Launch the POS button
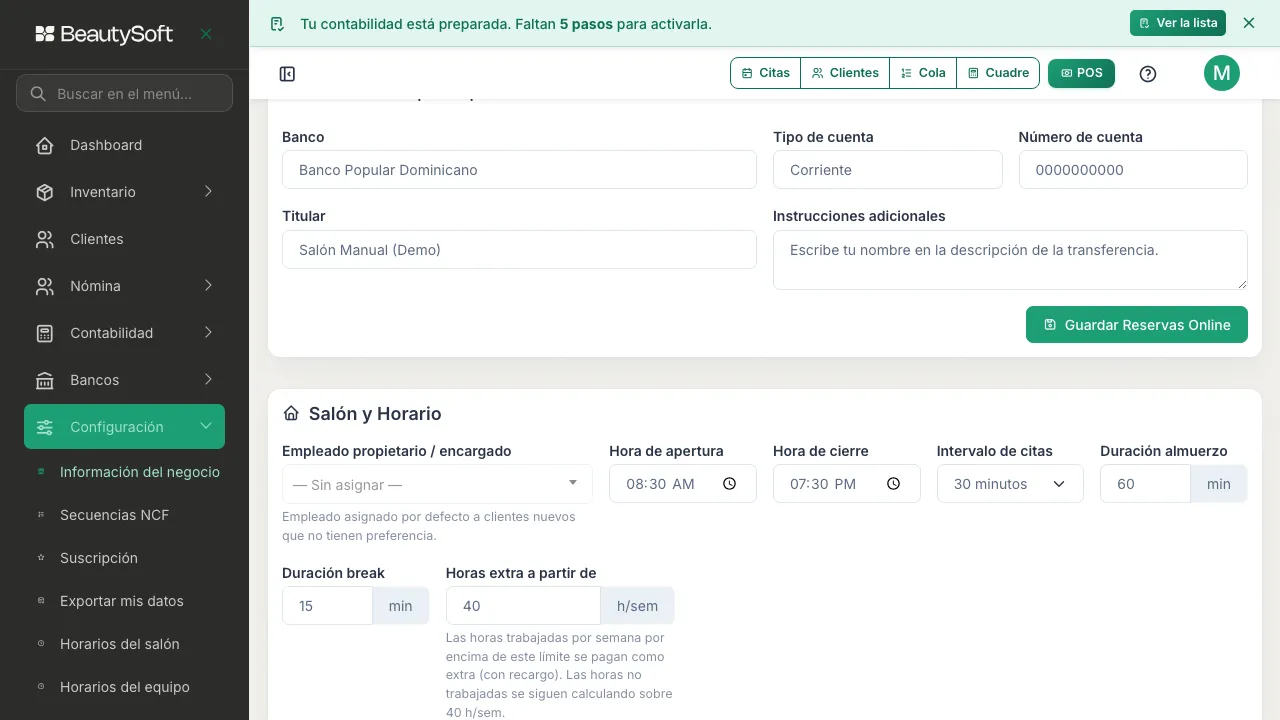The width and height of the screenshot is (1280, 720). point(1081,73)
